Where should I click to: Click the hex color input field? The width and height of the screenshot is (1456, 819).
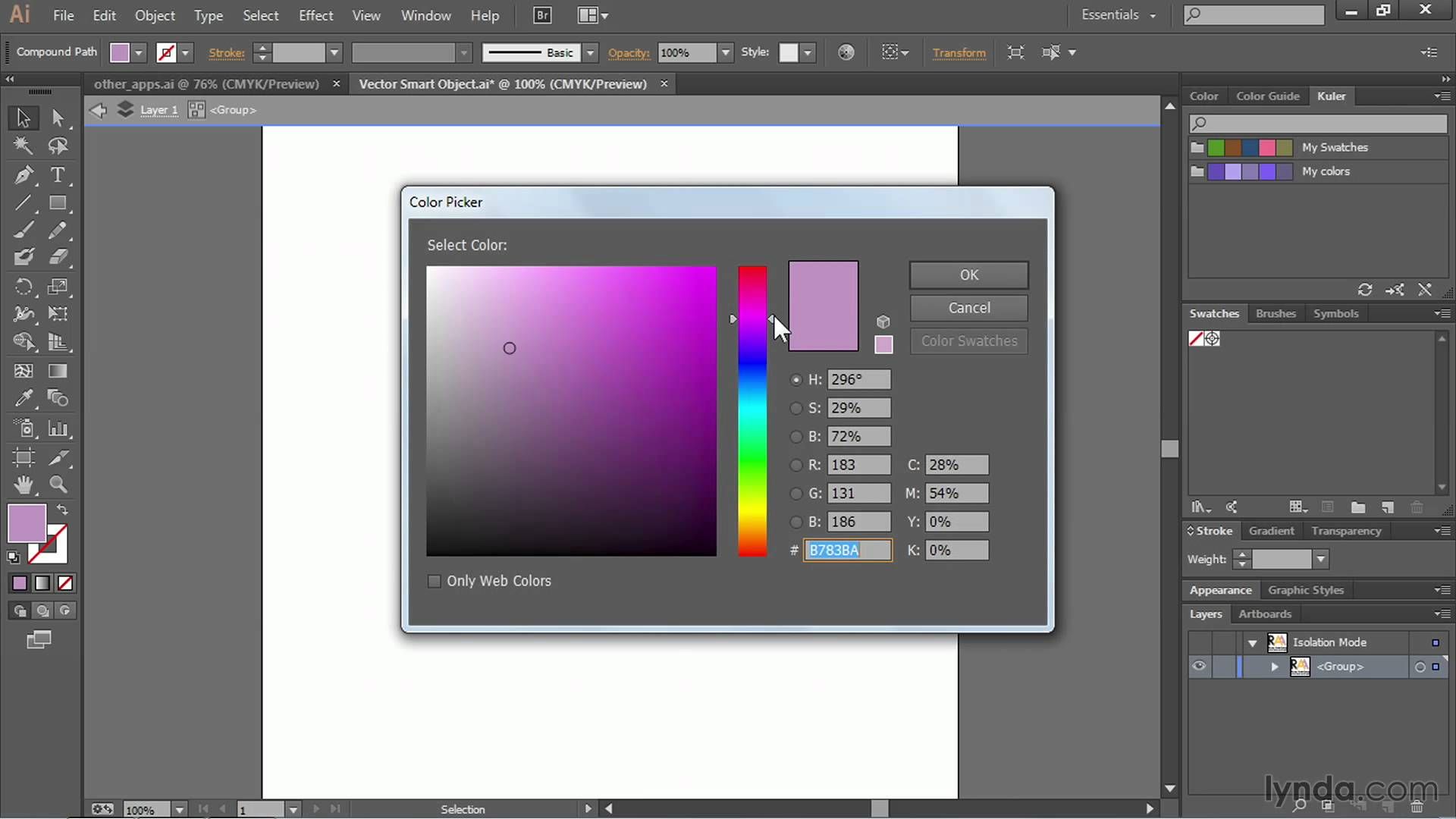[x=848, y=551]
